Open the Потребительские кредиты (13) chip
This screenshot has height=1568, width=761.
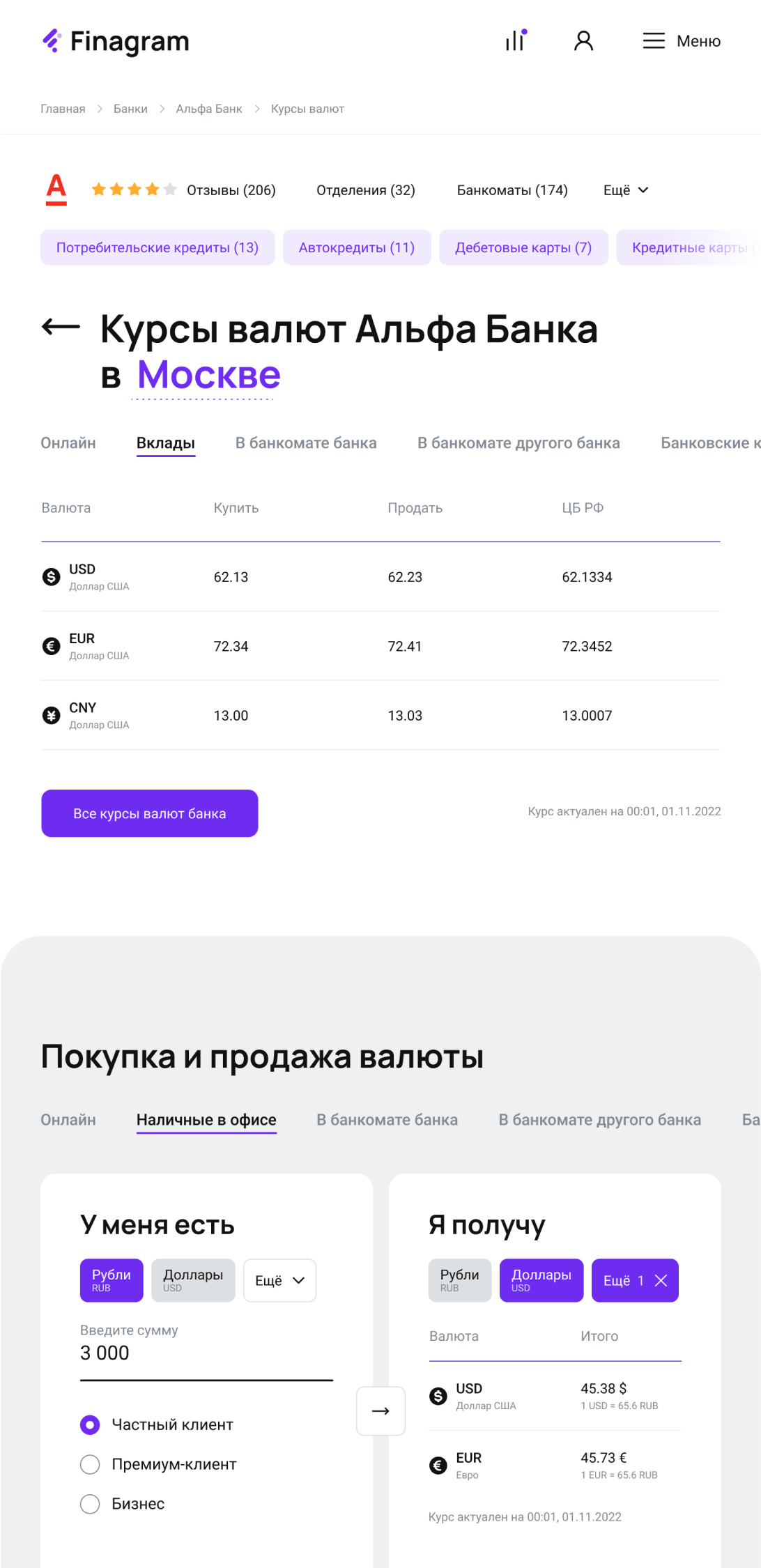coord(157,247)
